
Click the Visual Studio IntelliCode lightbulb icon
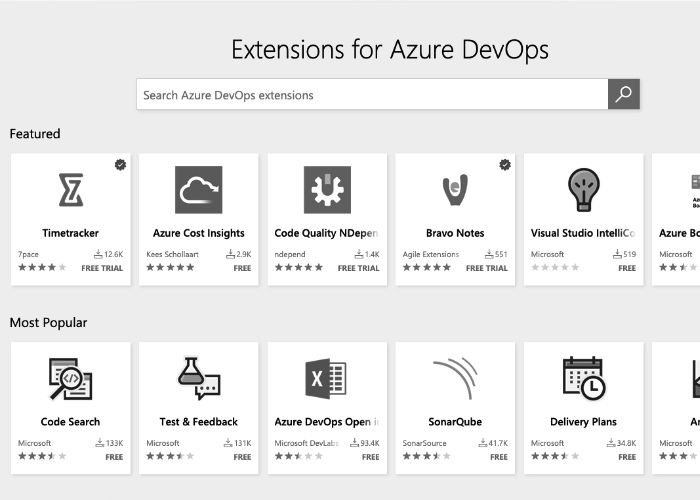(583, 189)
